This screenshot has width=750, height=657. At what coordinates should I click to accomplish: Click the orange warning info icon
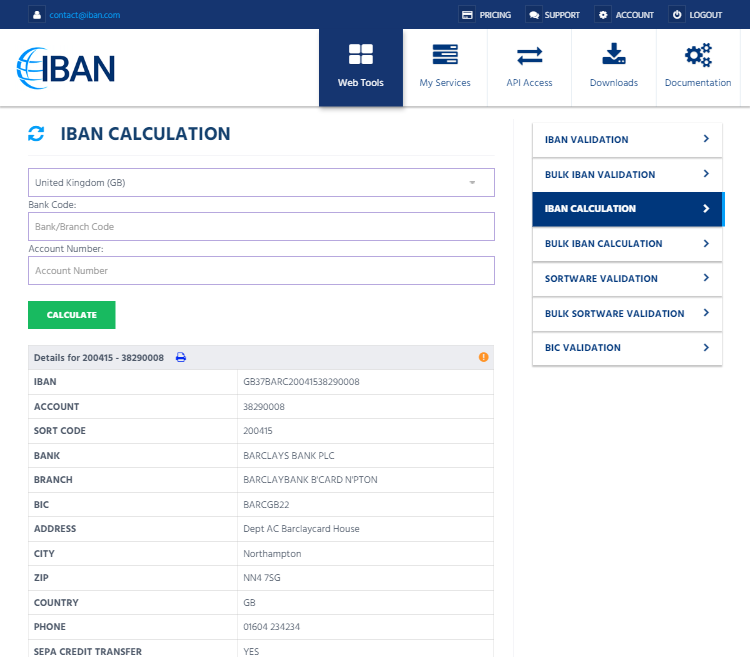tap(484, 357)
